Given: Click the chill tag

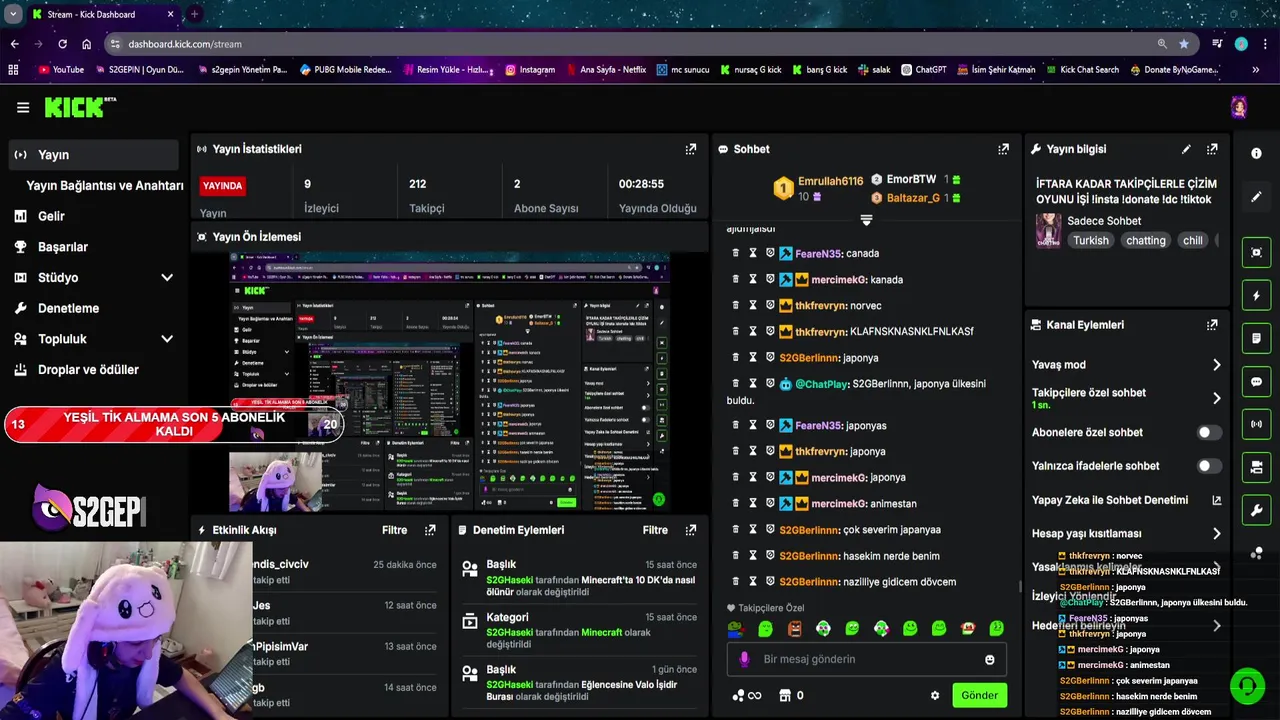Looking at the screenshot, I should pos(1193,240).
